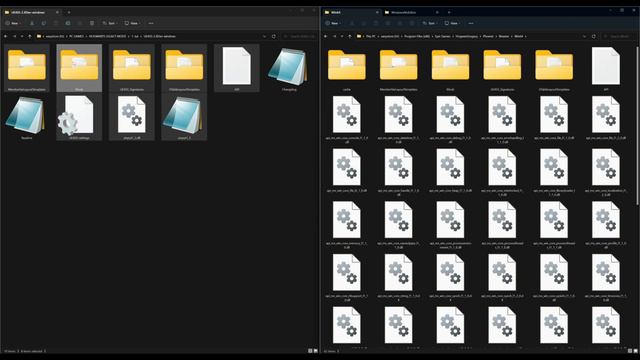Select the Win64 tab in the right window
This screenshot has height=360, width=640.
pos(351,12)
